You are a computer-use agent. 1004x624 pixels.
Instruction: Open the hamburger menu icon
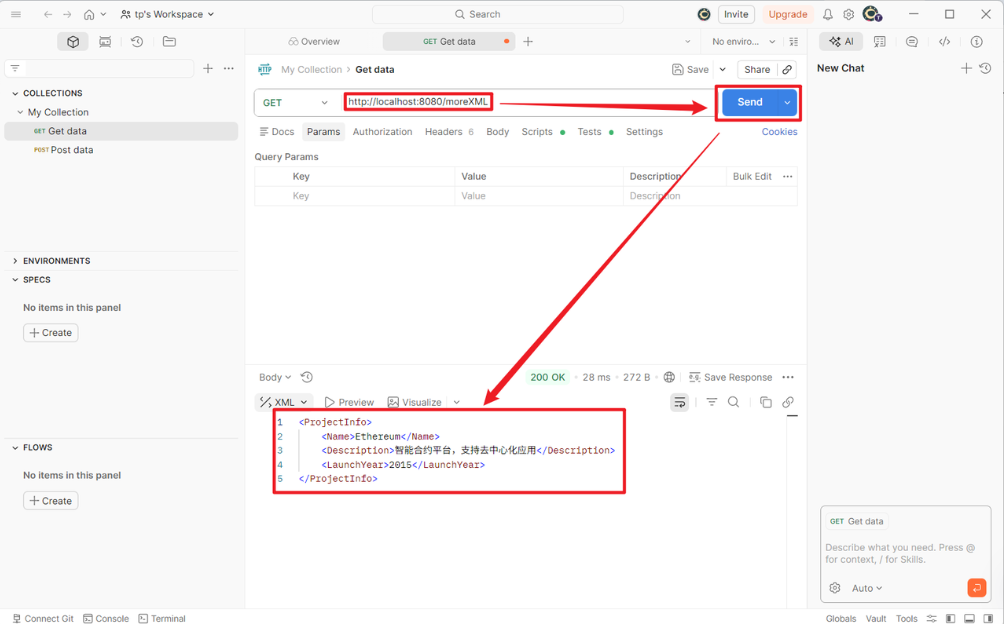16,14
